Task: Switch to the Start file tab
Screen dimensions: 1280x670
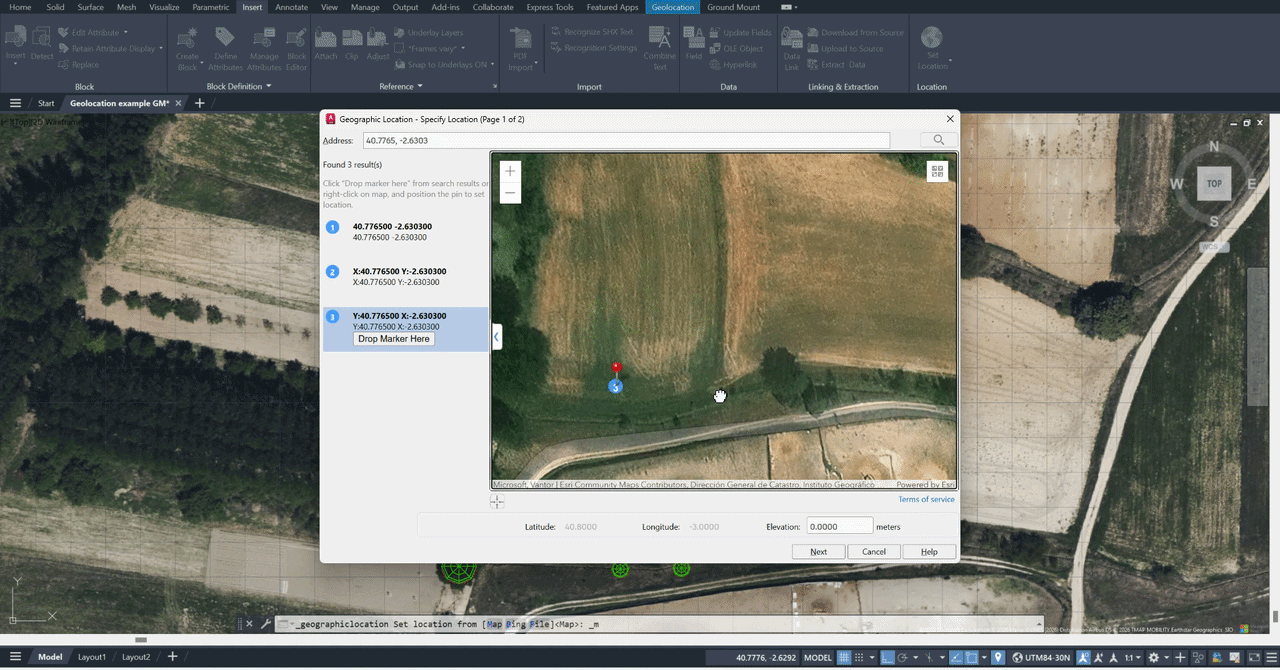Action: pos(46,103)
